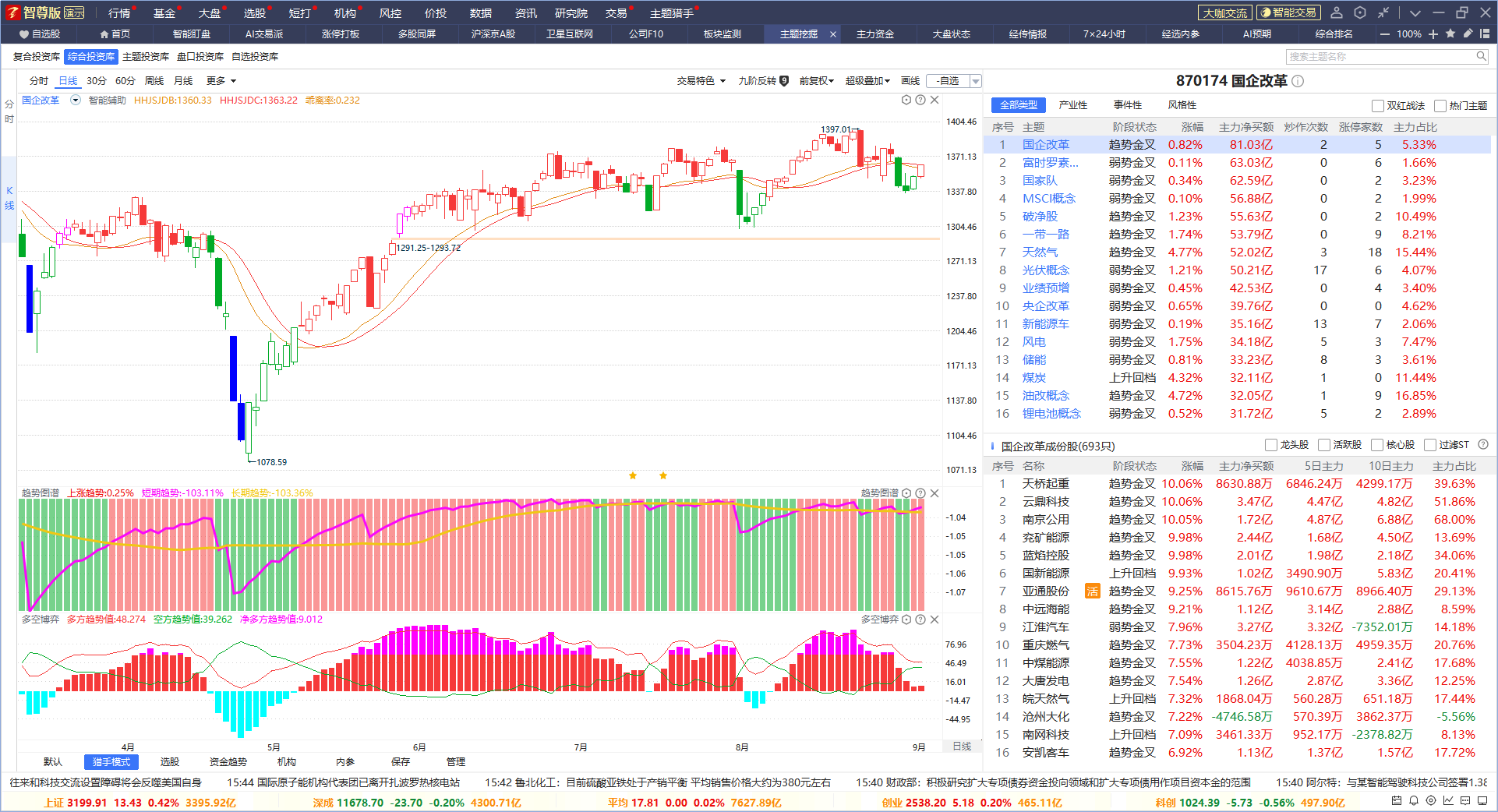Viewport: 1498px width, 812px height.
Task: Open the 研究院 menu
Action: click(x=571, y=13)
